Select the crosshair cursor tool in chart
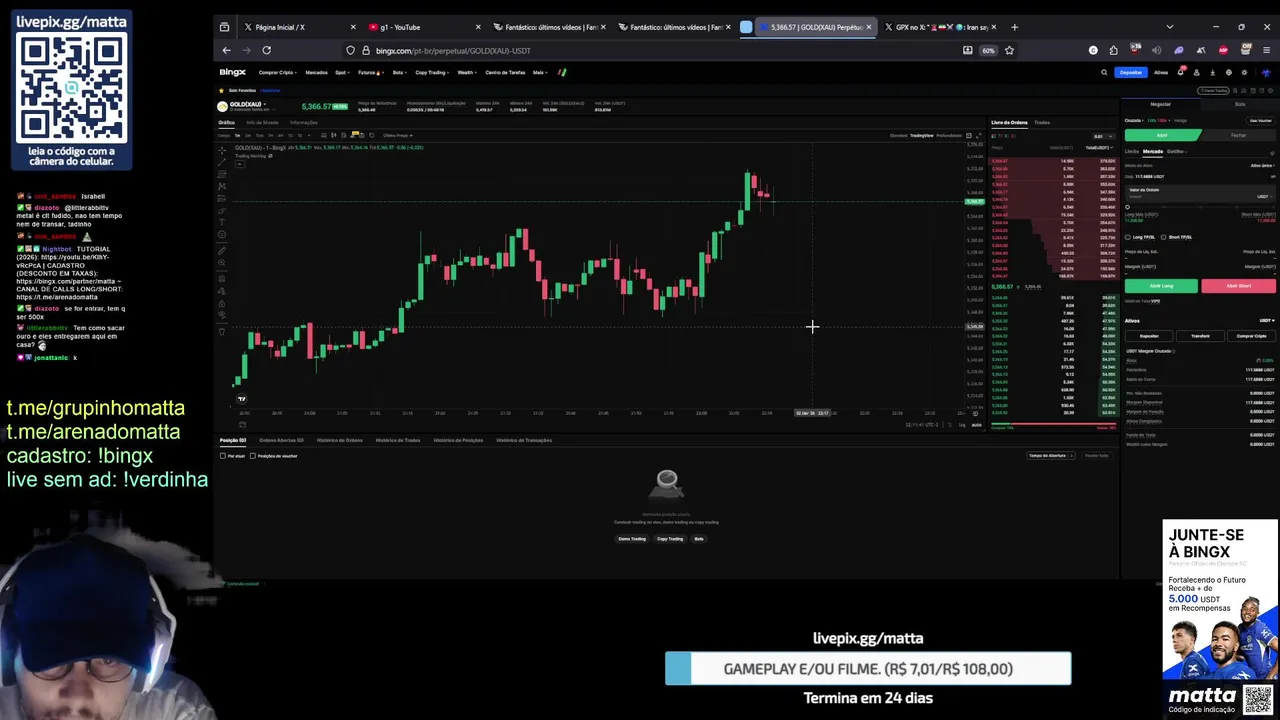Image resolution: width=1280 pixels, height=720 pixels. 222,150
